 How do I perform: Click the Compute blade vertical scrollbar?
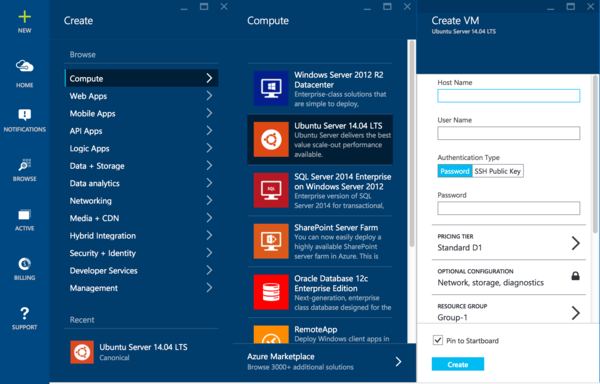tap(412, 143)
